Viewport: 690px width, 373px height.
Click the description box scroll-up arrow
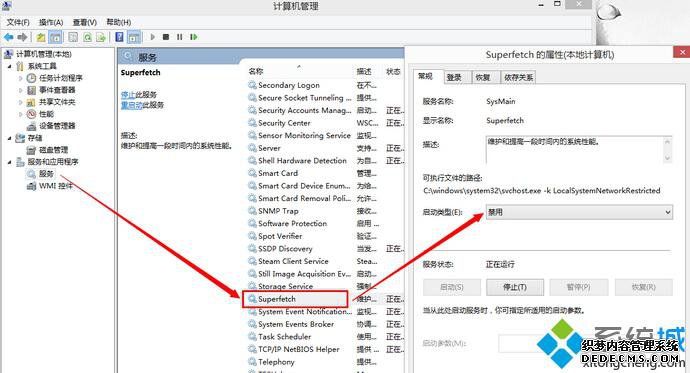[667, 142]
